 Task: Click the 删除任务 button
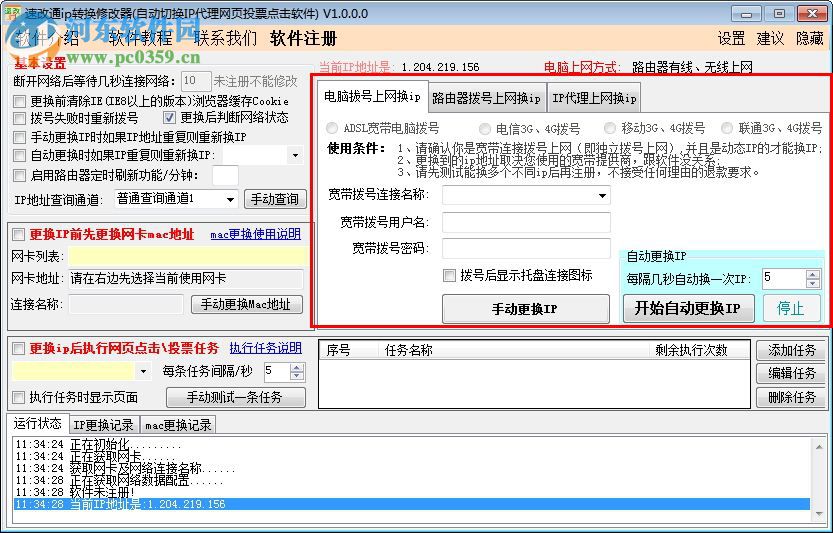(x=791, y=397)
